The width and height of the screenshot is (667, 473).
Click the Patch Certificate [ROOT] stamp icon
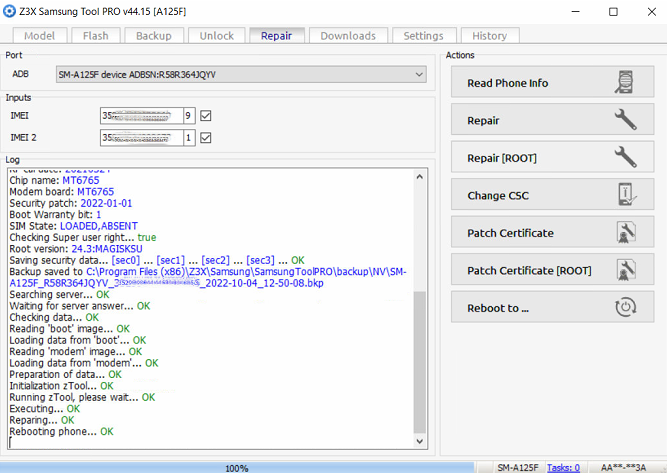click(x=625, y=270)
